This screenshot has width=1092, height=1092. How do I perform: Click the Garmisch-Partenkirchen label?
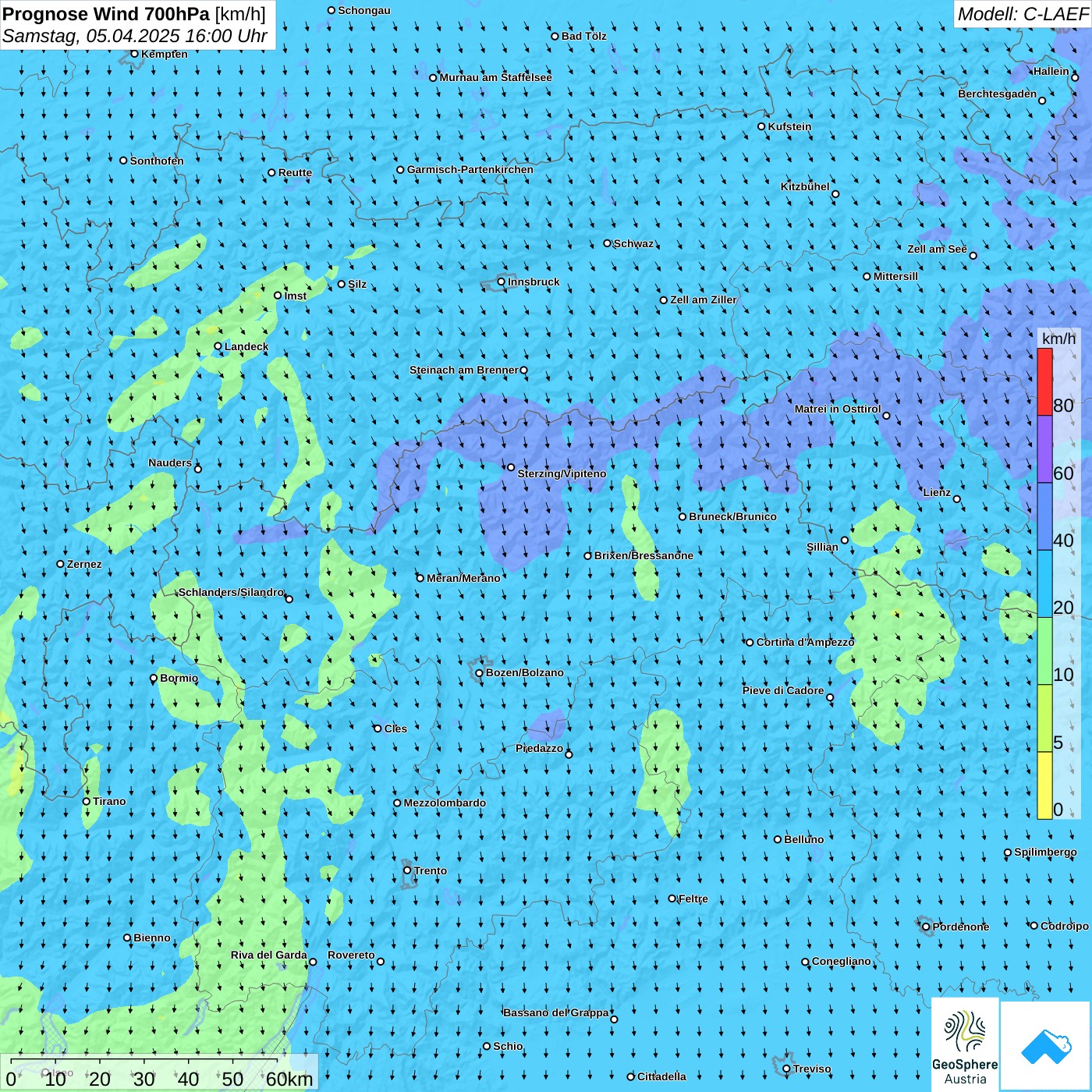(470, 169)
